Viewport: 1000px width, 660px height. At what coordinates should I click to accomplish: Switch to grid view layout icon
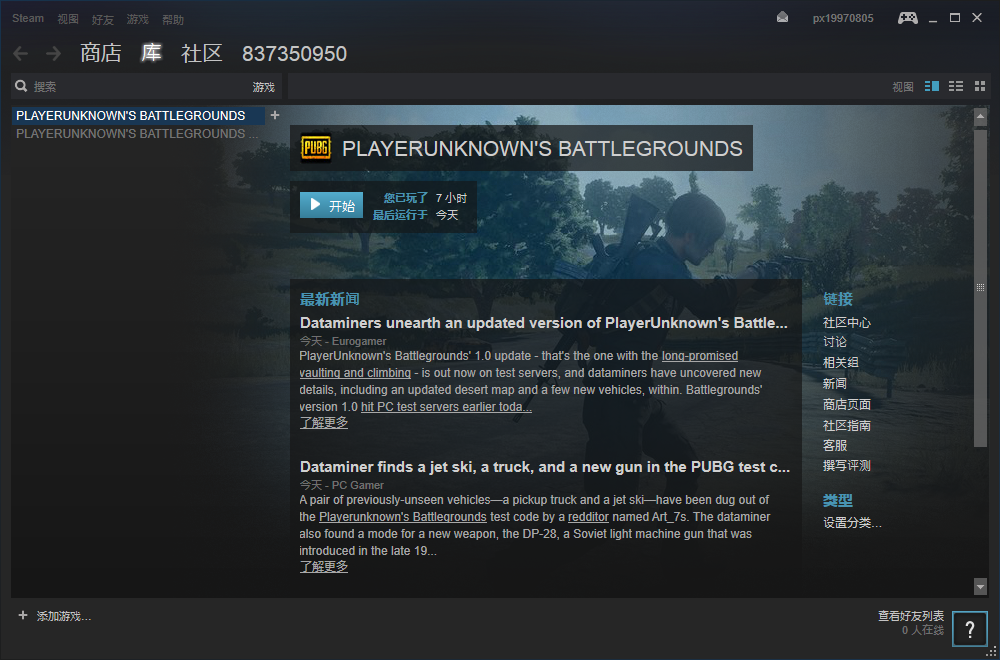(980, 86)
